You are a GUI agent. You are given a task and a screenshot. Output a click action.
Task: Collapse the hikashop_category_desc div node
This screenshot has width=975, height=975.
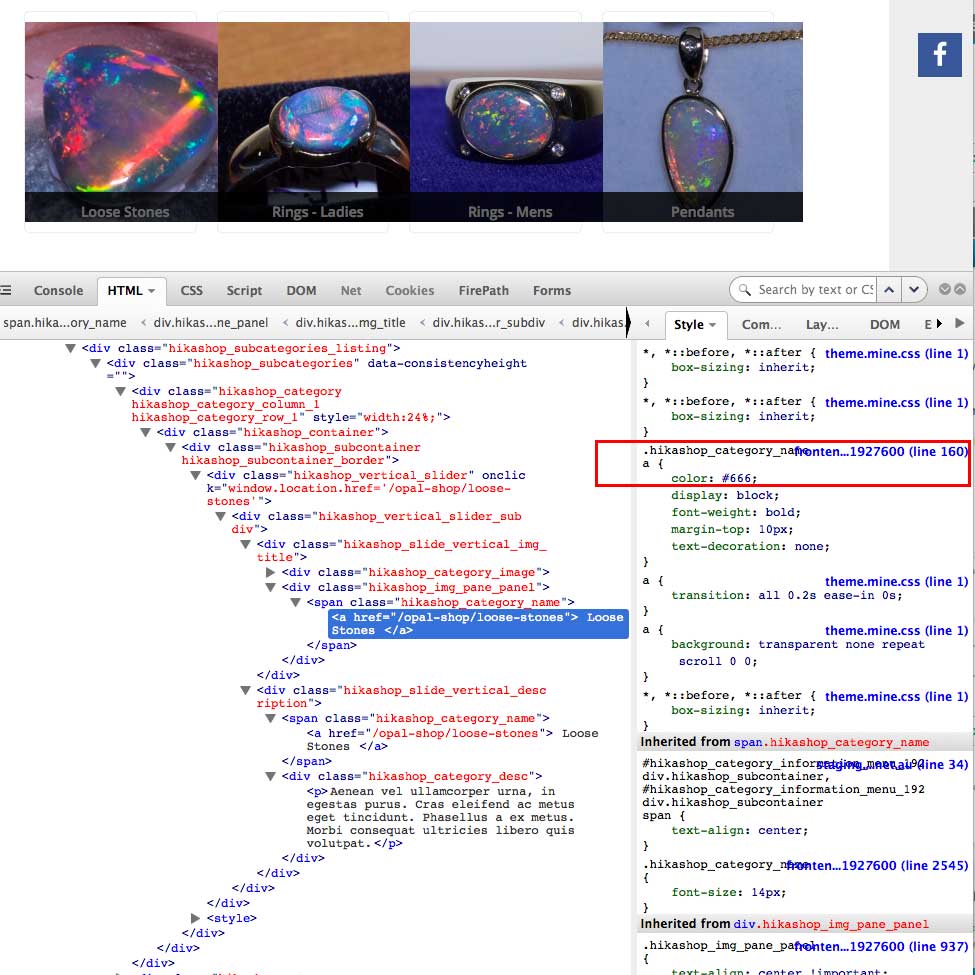270,776
